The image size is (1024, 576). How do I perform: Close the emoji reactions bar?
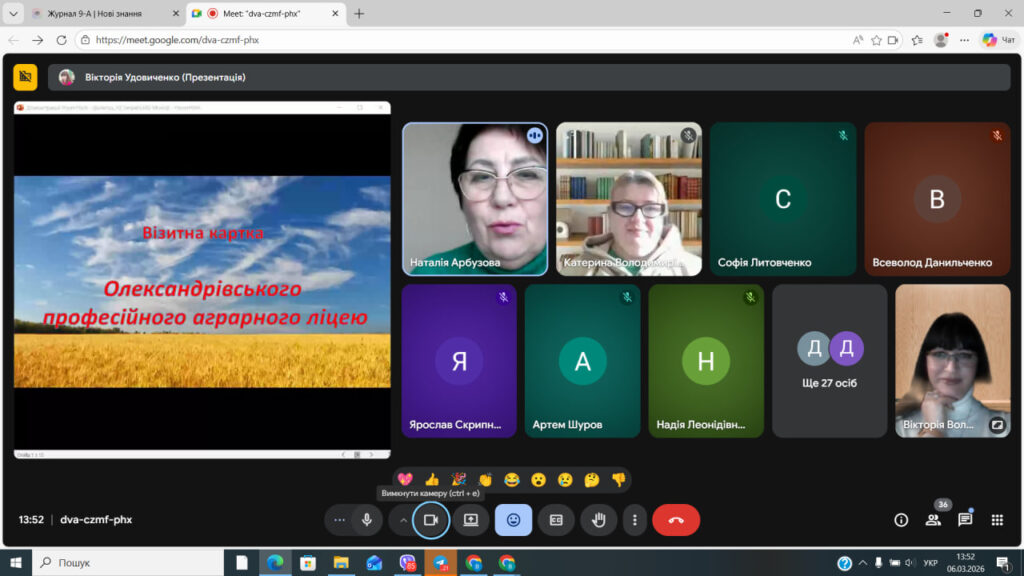pyautogui.click(x=513, y=520)
